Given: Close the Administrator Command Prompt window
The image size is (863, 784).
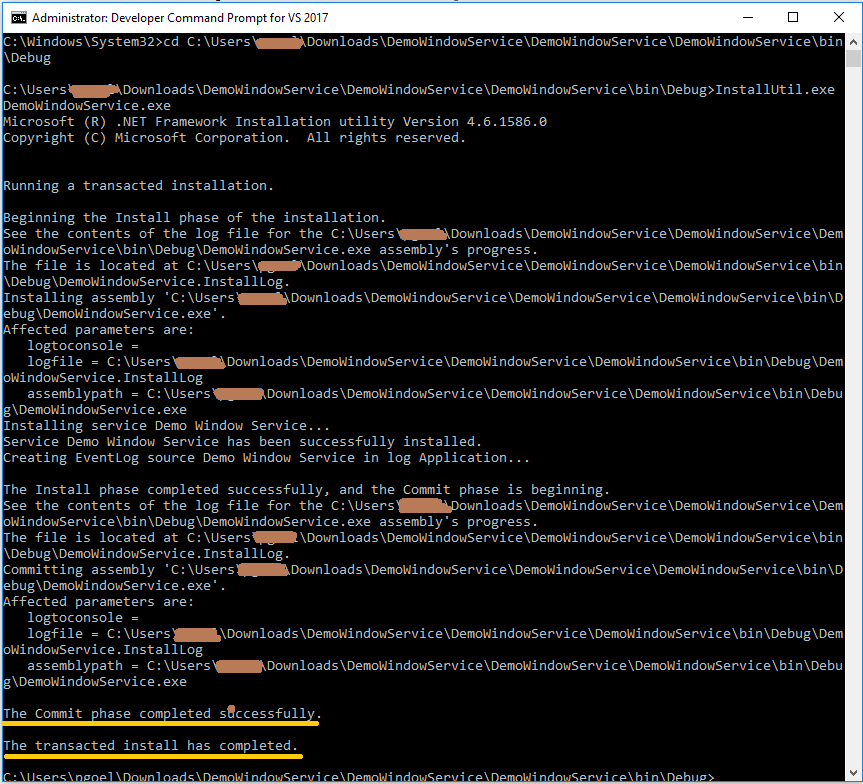Looking at the screenshot, I should [838, 17].
